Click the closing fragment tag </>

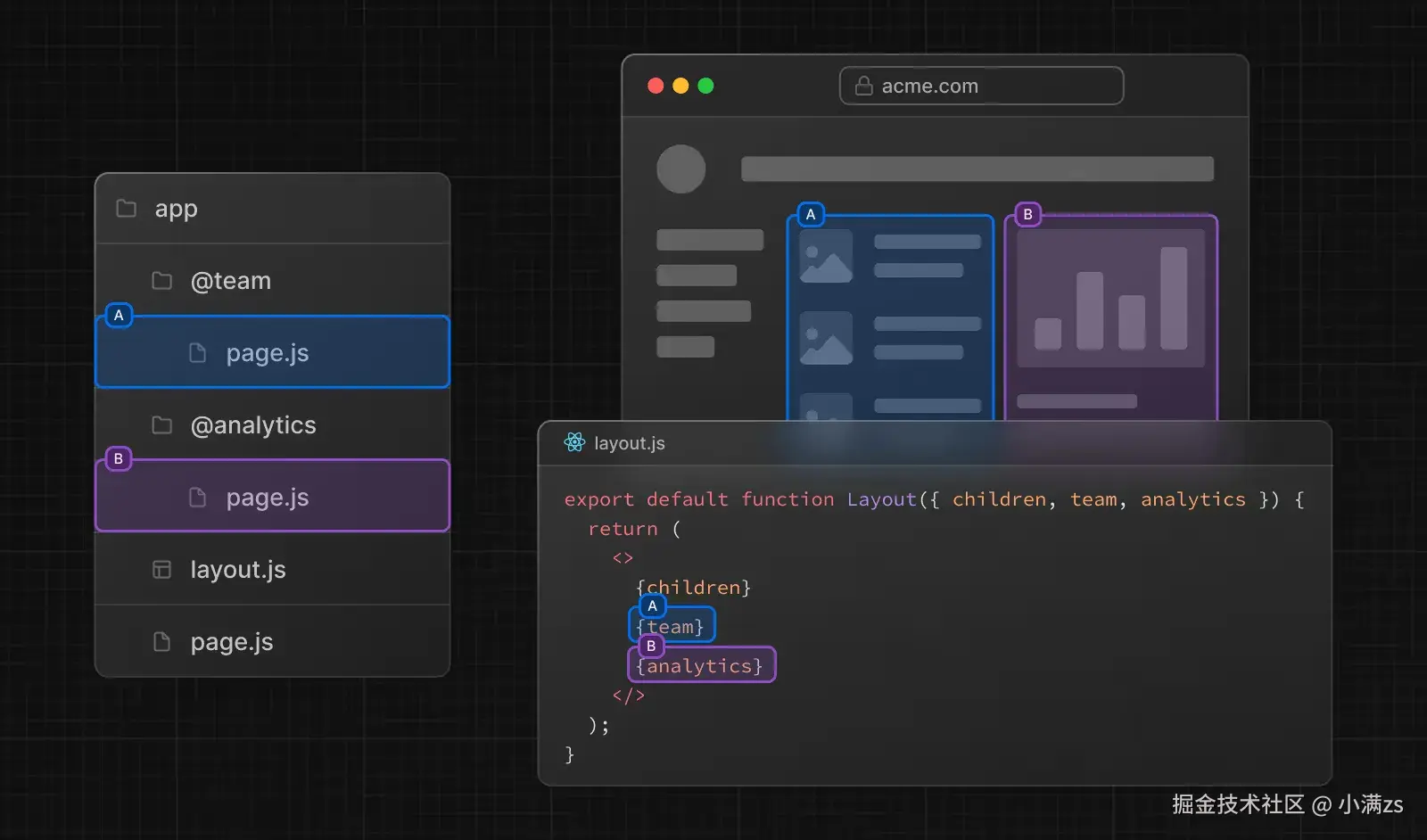[x=629, y=696]
